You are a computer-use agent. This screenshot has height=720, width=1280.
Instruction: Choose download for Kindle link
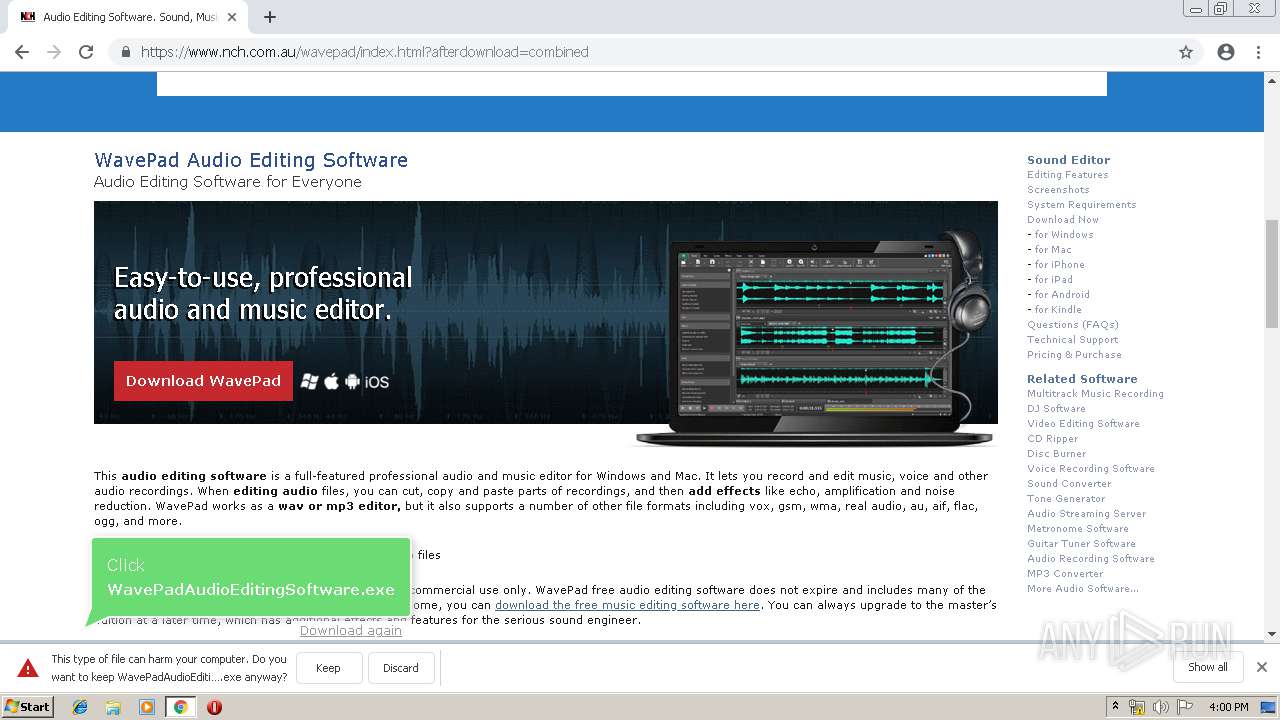pyautogui.click(x=1058, y=310)
